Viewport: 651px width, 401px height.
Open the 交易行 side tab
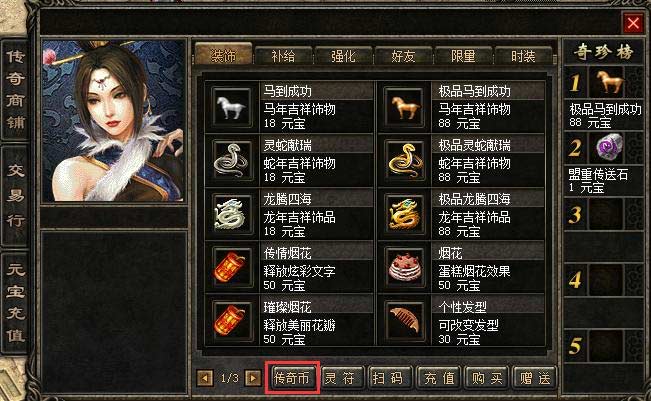click(x=15, y=195)
